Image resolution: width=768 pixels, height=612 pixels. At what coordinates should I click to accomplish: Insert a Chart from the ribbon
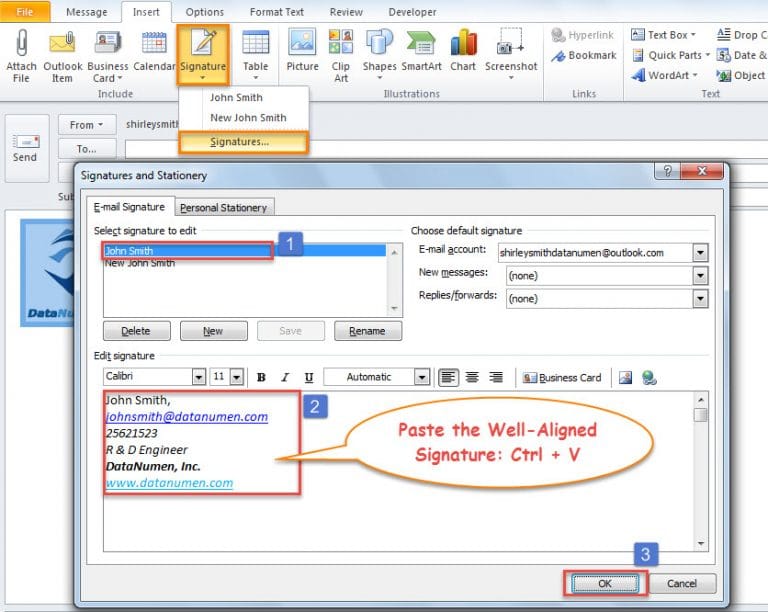pyautogui.click(x=463, y=51)
